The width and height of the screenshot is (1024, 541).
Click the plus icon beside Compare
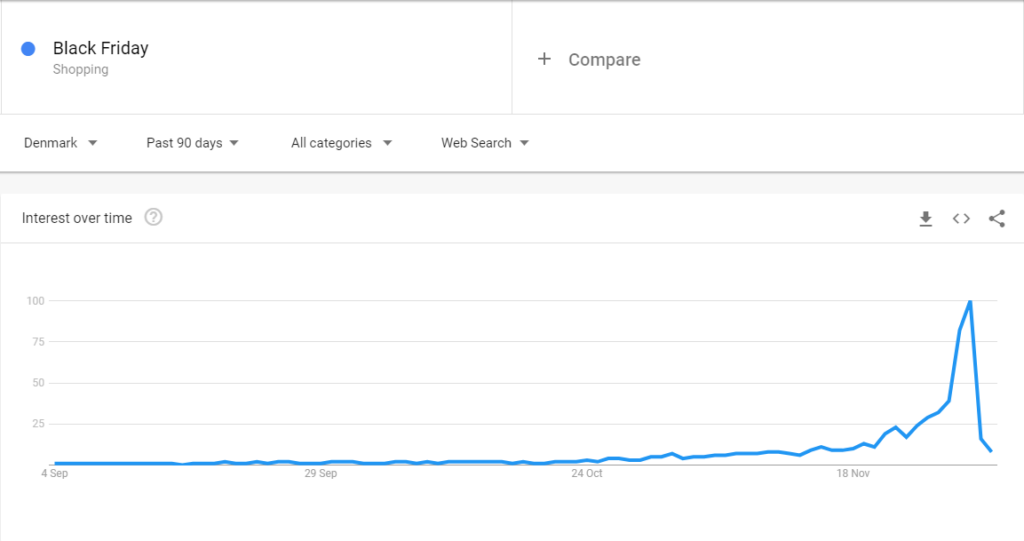coord(544,59)
